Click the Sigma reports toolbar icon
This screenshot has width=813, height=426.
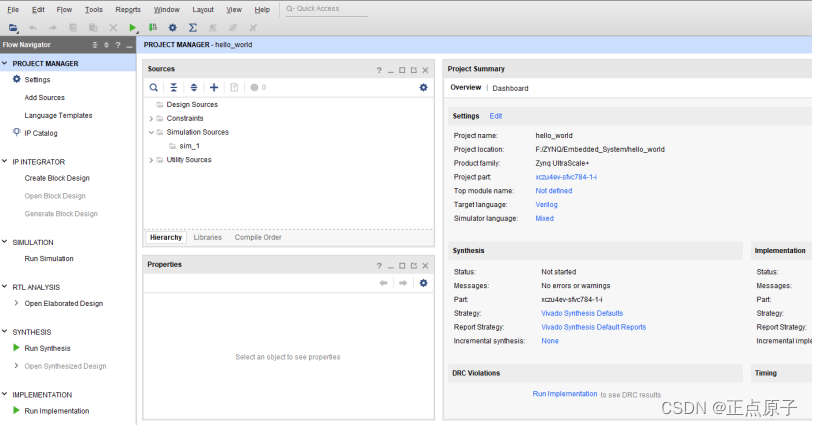(x=192, y=28)
